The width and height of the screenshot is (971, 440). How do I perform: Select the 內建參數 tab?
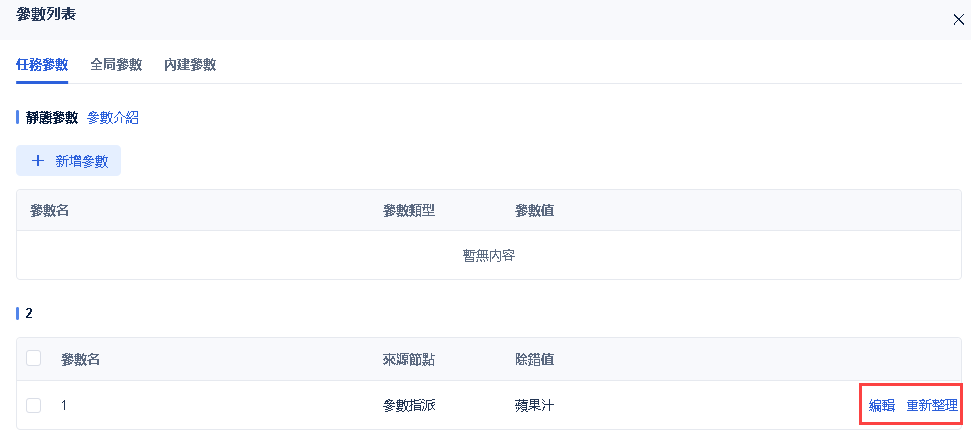190,65
